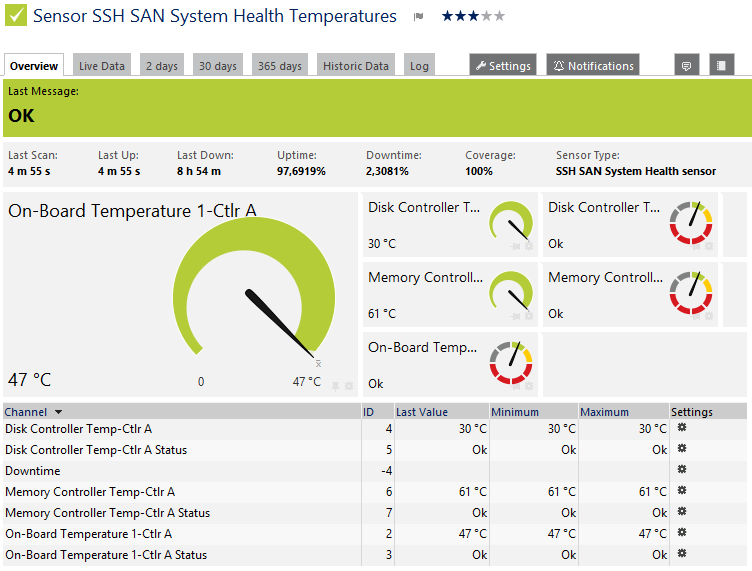Select the Memory Controller Ok status gauge tile
This screenshot has height=571, width=752.
[630, 295]
